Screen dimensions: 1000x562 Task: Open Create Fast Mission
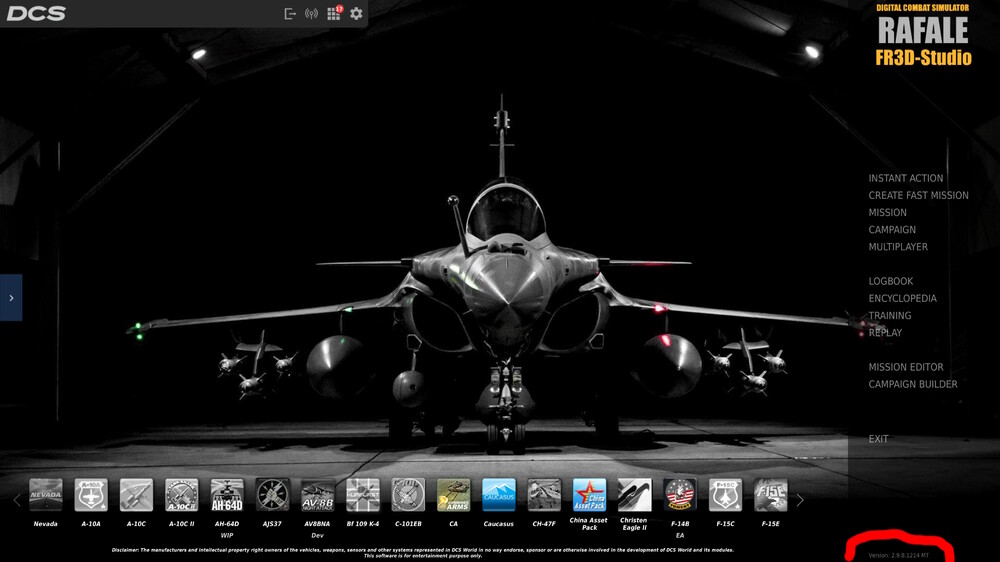pos(918,196)
